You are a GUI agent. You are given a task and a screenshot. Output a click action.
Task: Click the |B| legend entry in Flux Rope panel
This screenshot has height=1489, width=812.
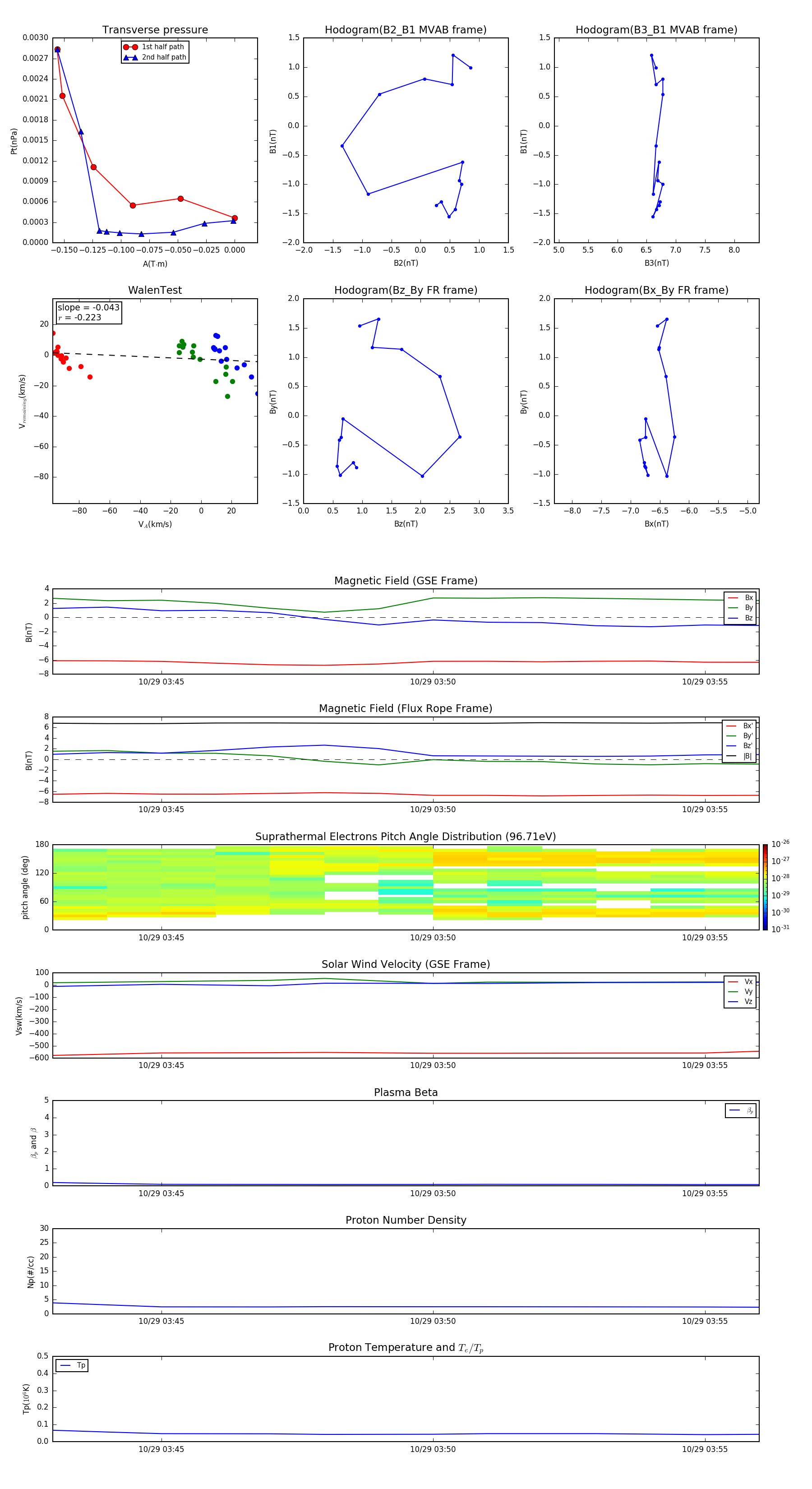(x=739, y=756)
